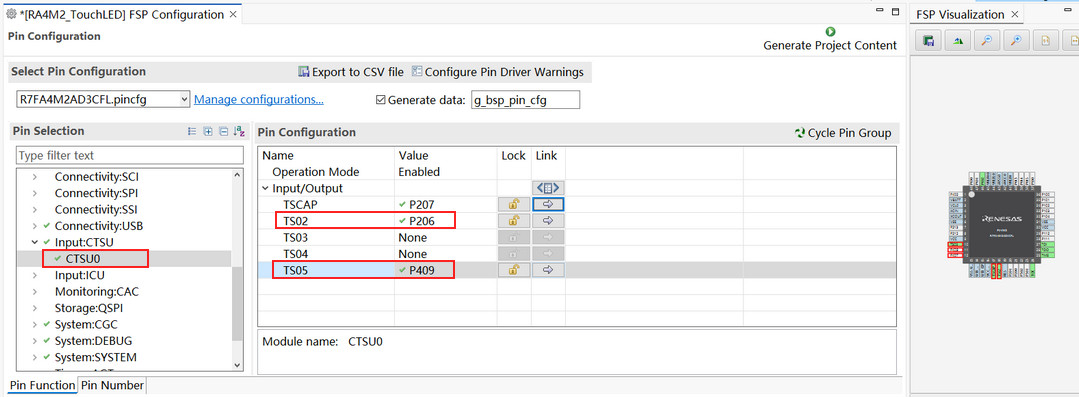Click the g_bsp_pin_cfg data name field
This screenshot has height=397, width=1079.
[525, 100]
